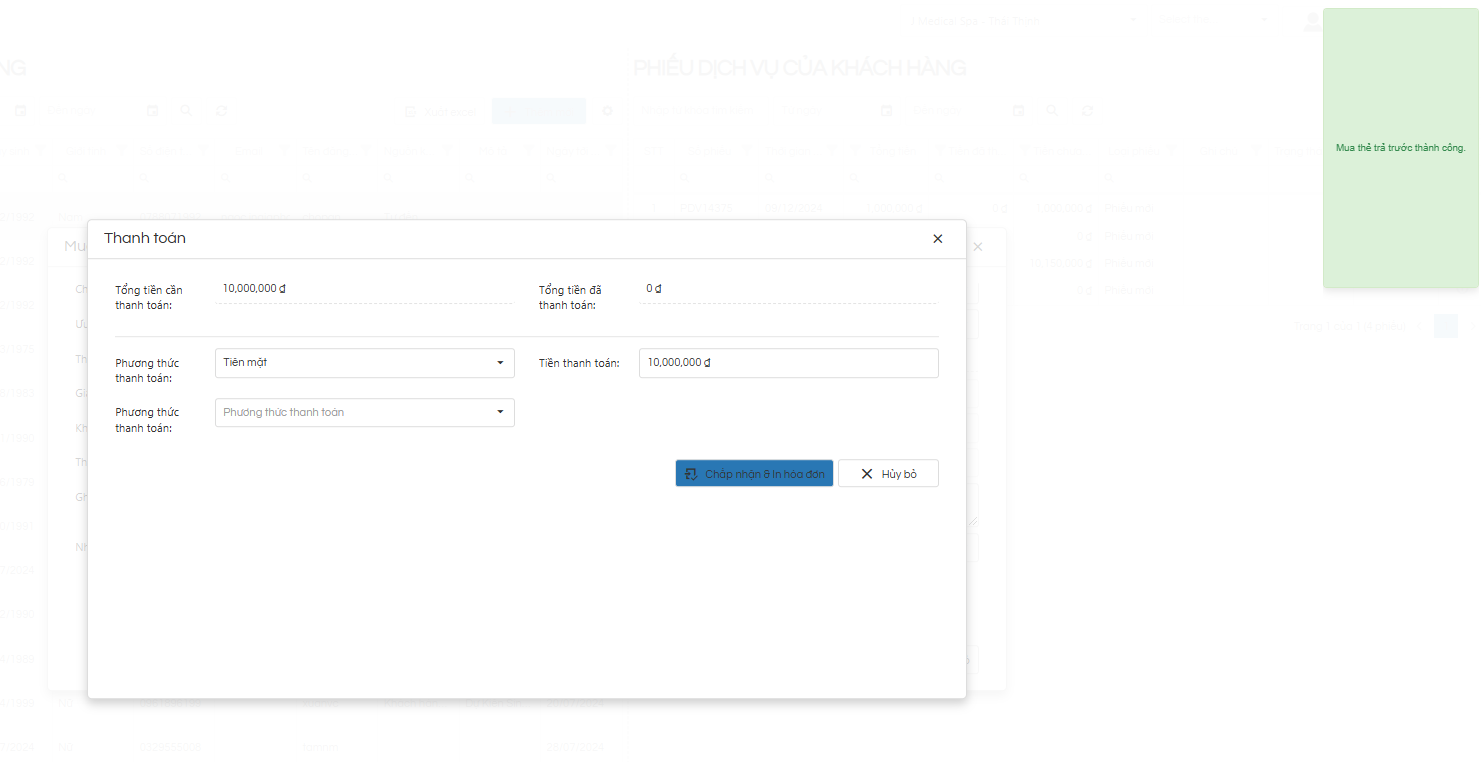Close the Thanh toán payment dialog

[x=937, y=239]
